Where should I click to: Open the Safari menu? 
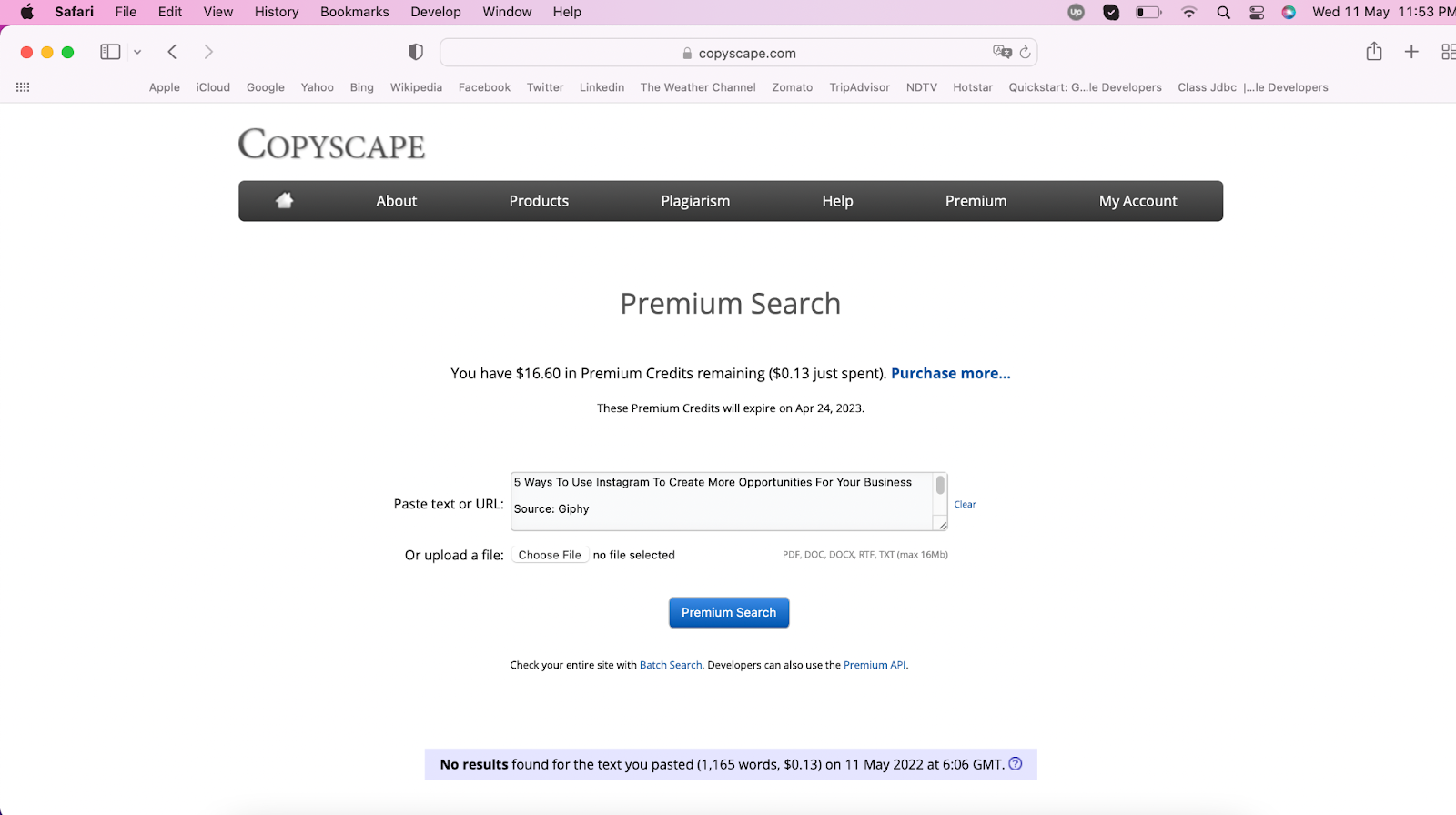click(74, 12)
